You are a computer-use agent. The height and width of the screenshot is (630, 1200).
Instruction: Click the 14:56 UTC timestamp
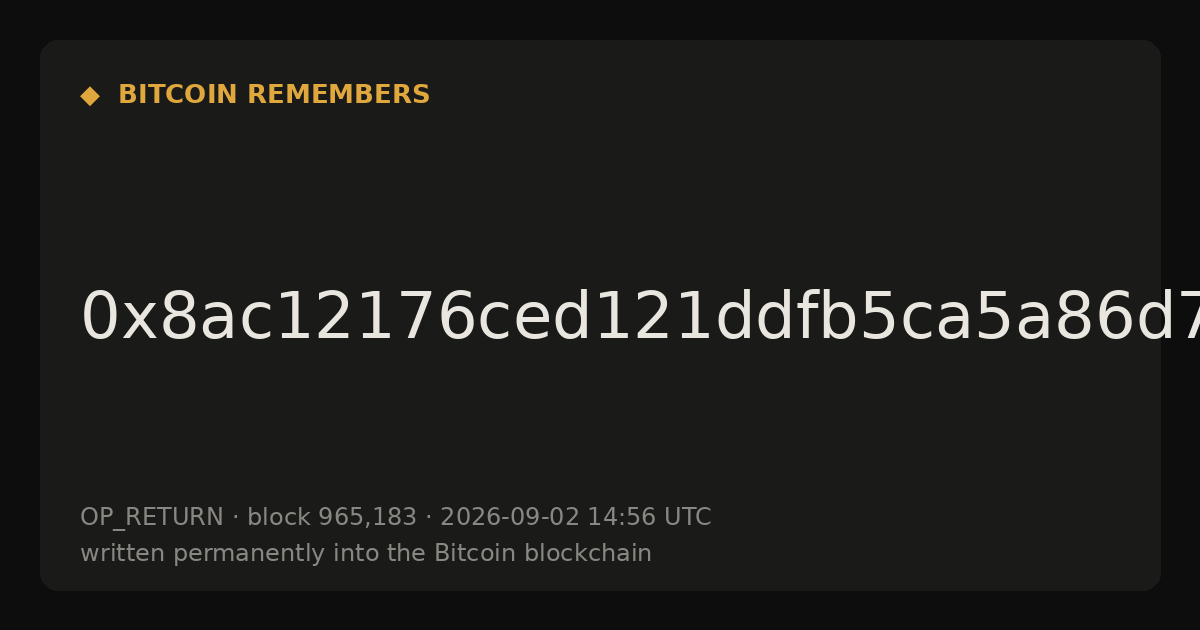(649, 518)
